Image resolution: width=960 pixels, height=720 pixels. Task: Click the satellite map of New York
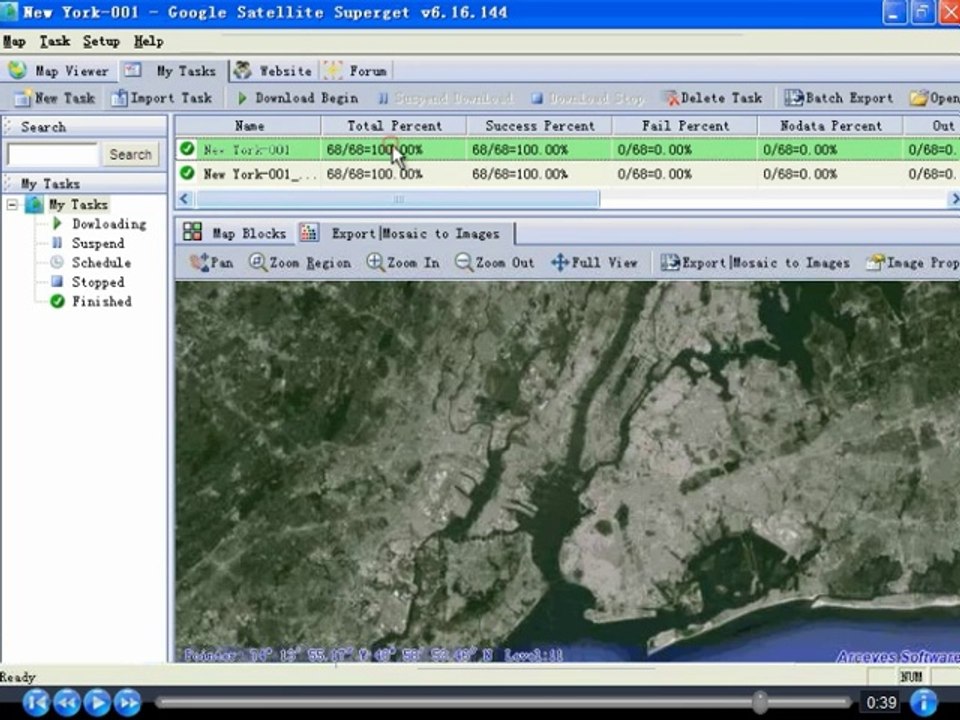click(568, 471)
